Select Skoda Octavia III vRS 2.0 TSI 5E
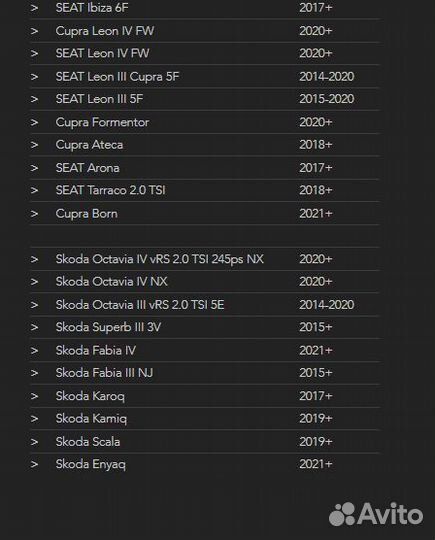This screenshot has width=435, height=540. tap(140, 305)
